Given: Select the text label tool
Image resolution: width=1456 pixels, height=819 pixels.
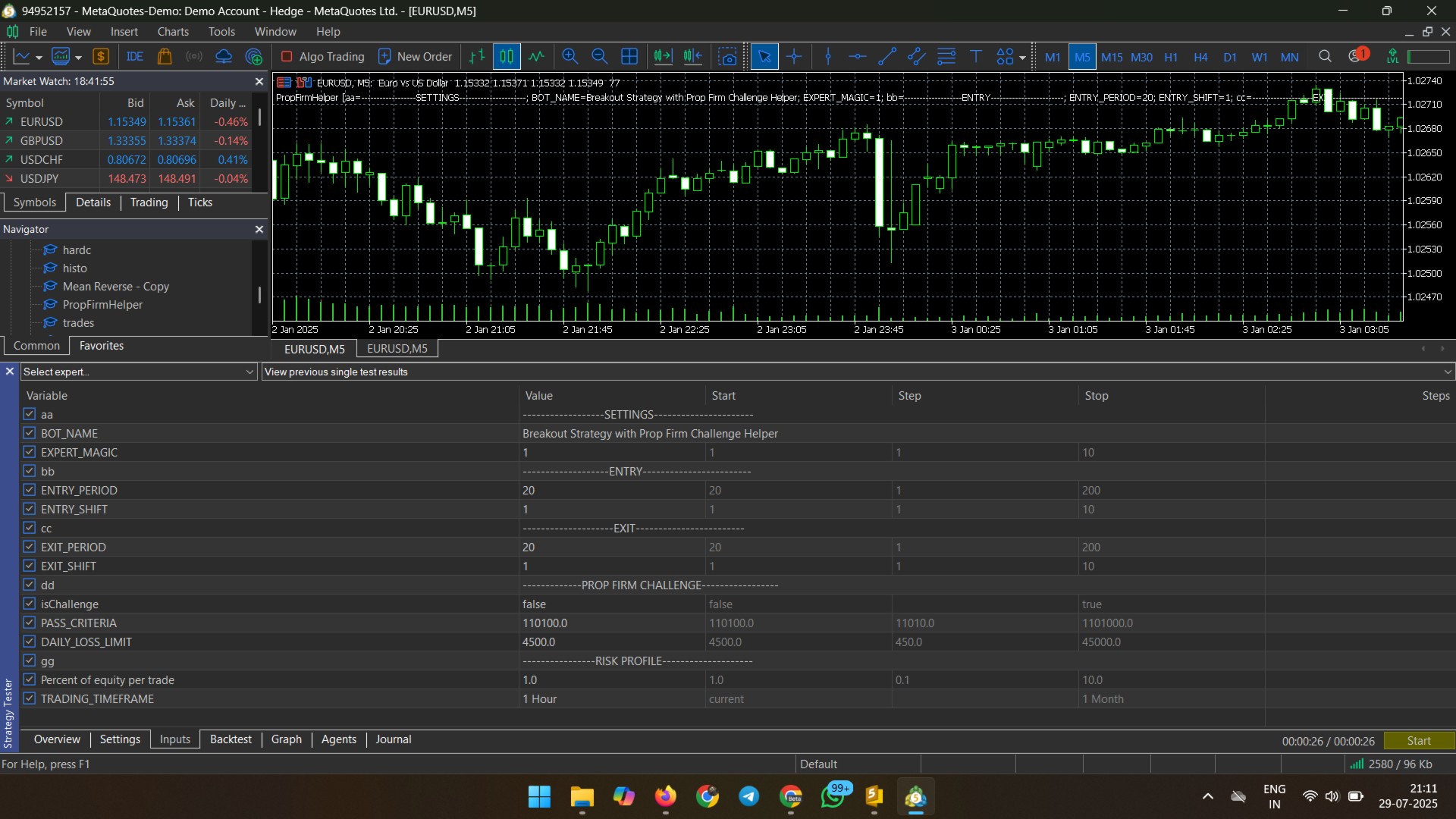Looking at the screenshot, I should tap(976, 57).
